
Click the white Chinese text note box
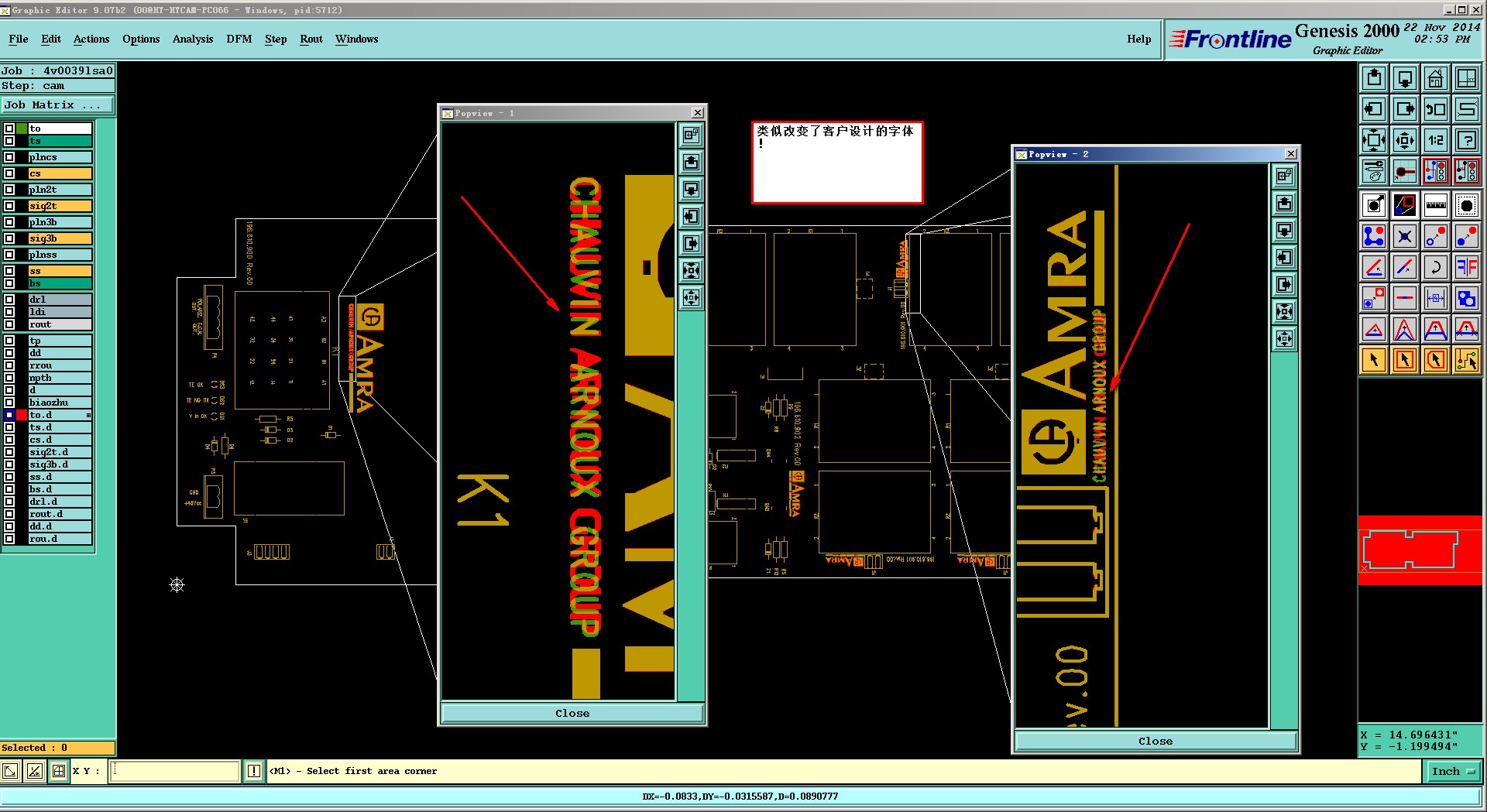(x=837, y=163)
